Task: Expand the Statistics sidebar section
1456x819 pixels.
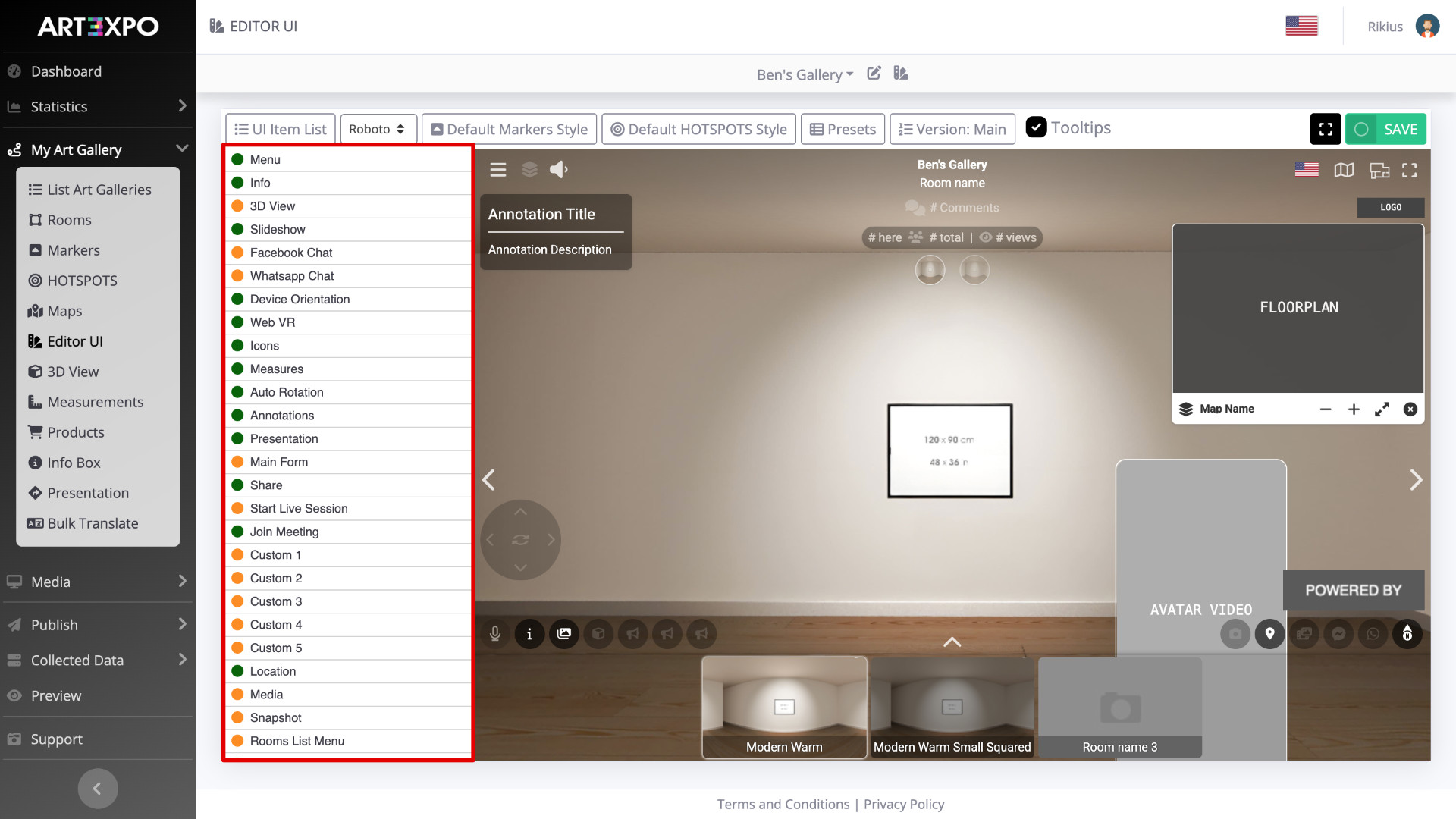Action: pos(98,107)
